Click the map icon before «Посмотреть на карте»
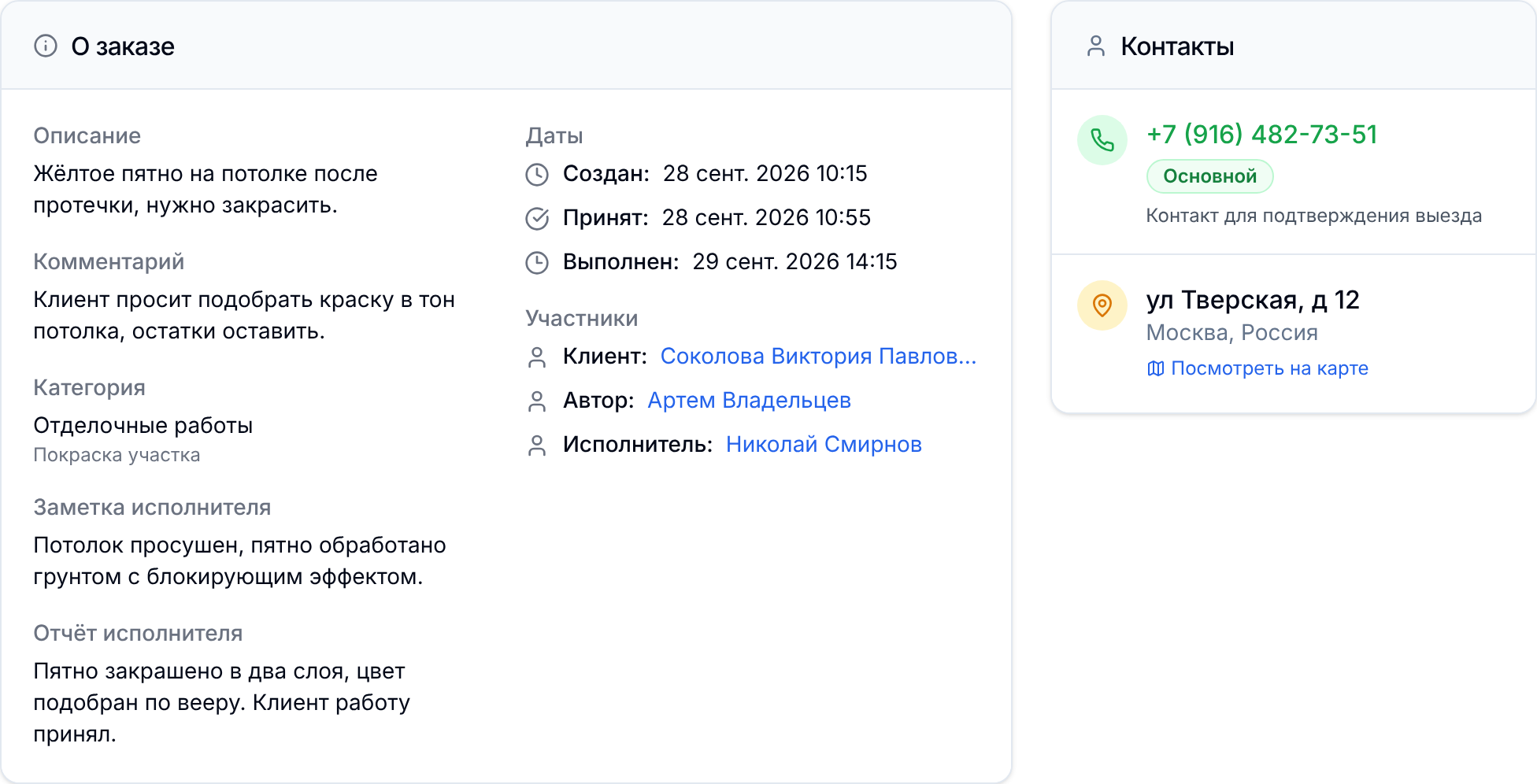The height and width of the screenshot is (784, 1537). tap(1155, 368)
